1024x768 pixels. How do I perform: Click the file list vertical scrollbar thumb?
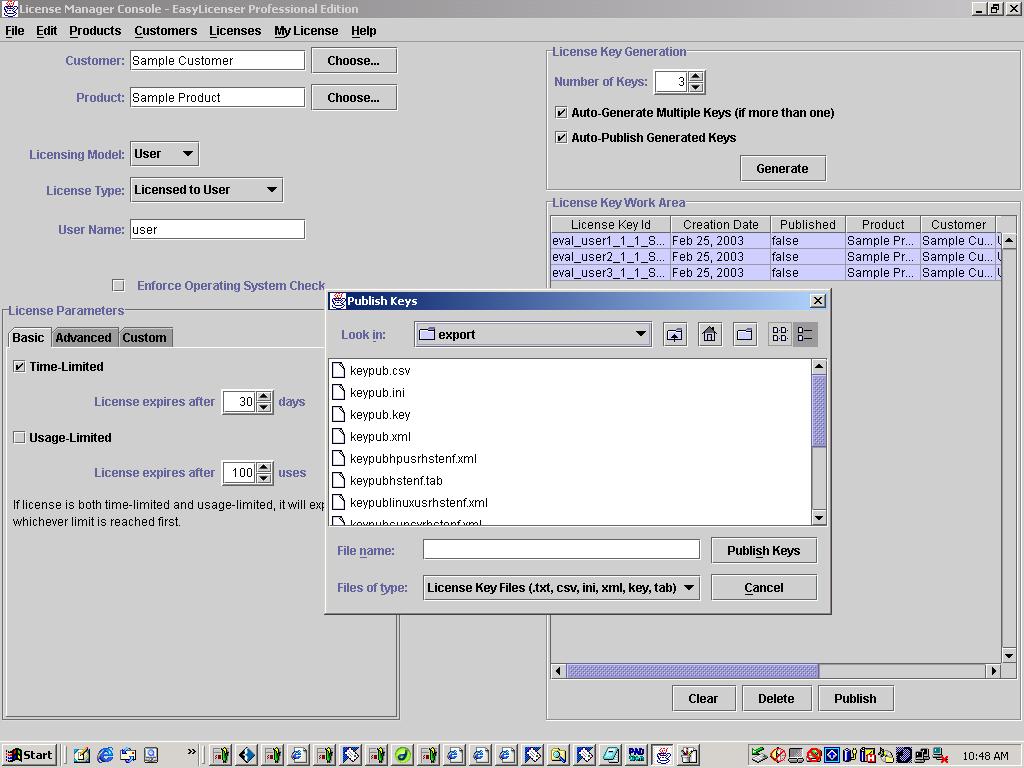(819, 410)
